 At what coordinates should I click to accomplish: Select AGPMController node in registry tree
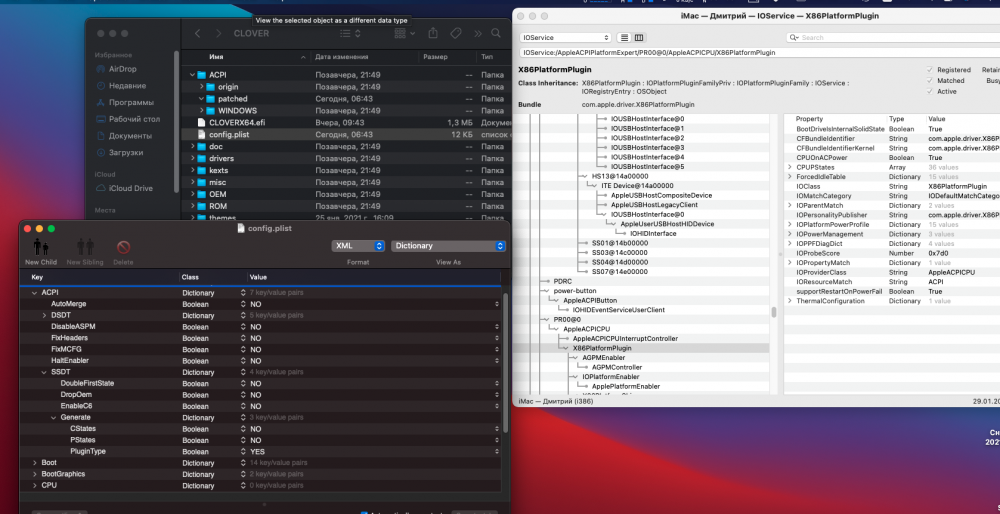pos(616,367)
